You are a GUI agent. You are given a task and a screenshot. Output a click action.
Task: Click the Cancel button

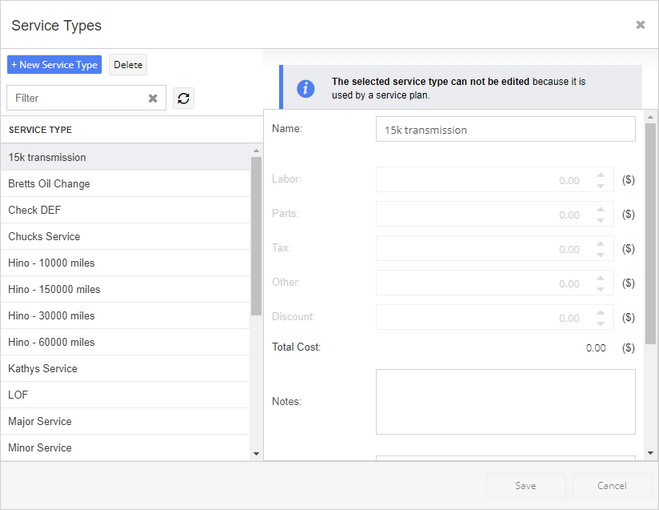coord(612,486)
